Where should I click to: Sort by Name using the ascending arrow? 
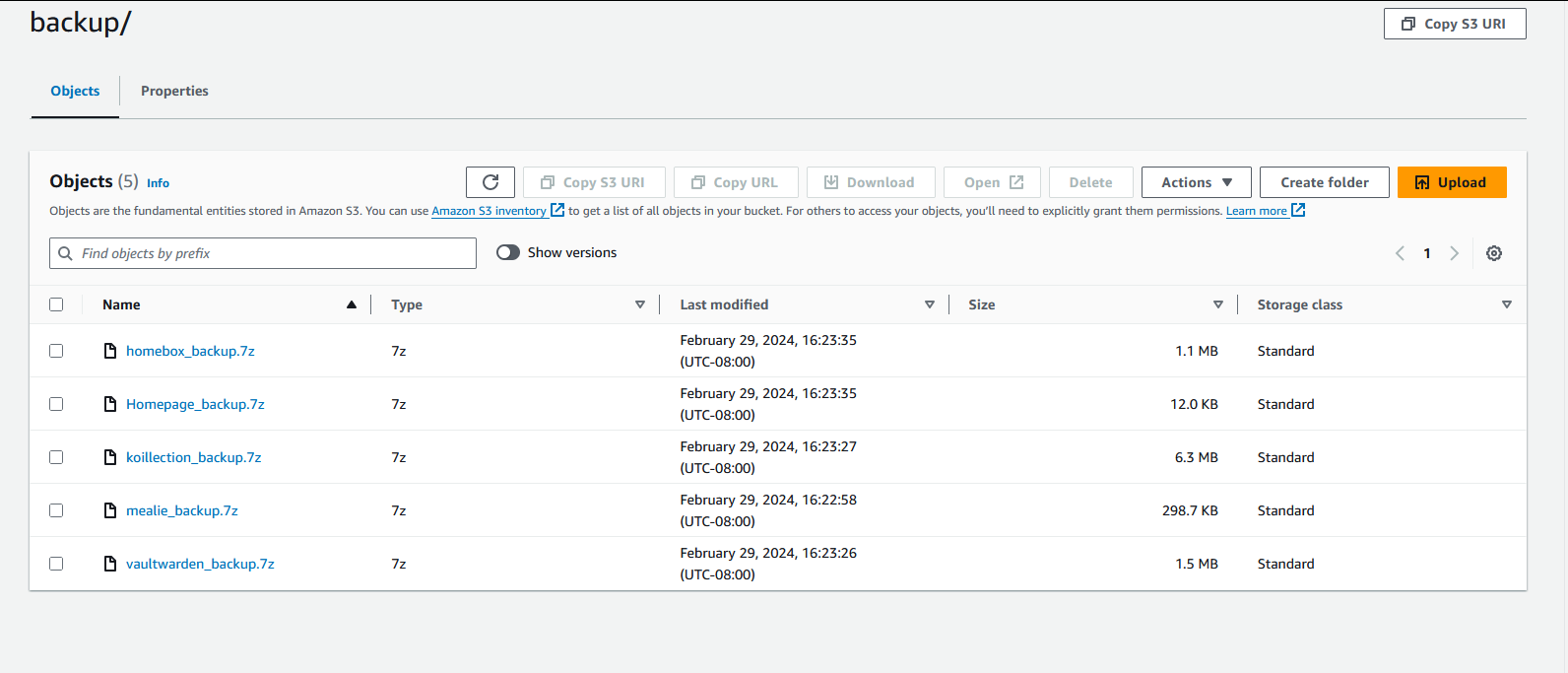click(352, 304)
